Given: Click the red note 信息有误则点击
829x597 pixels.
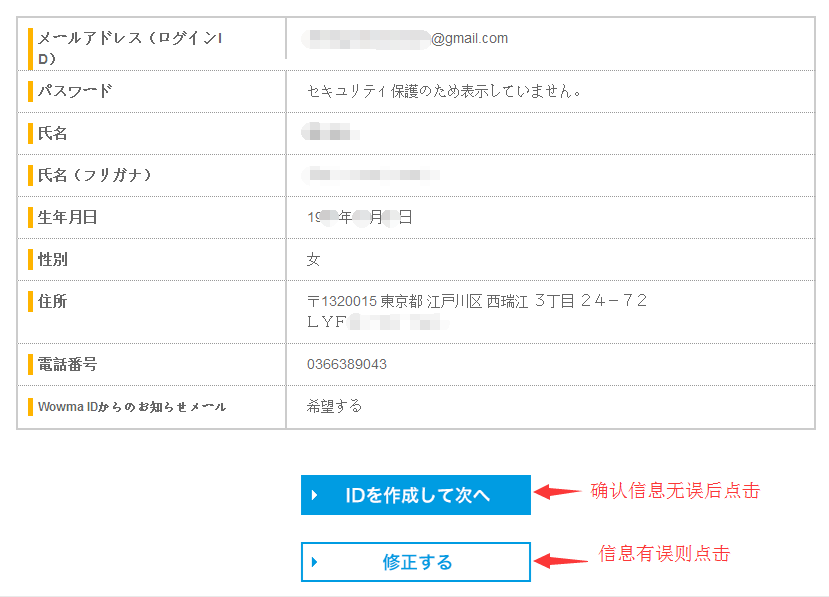Looking at the screenshot, I should click(664, 553).
